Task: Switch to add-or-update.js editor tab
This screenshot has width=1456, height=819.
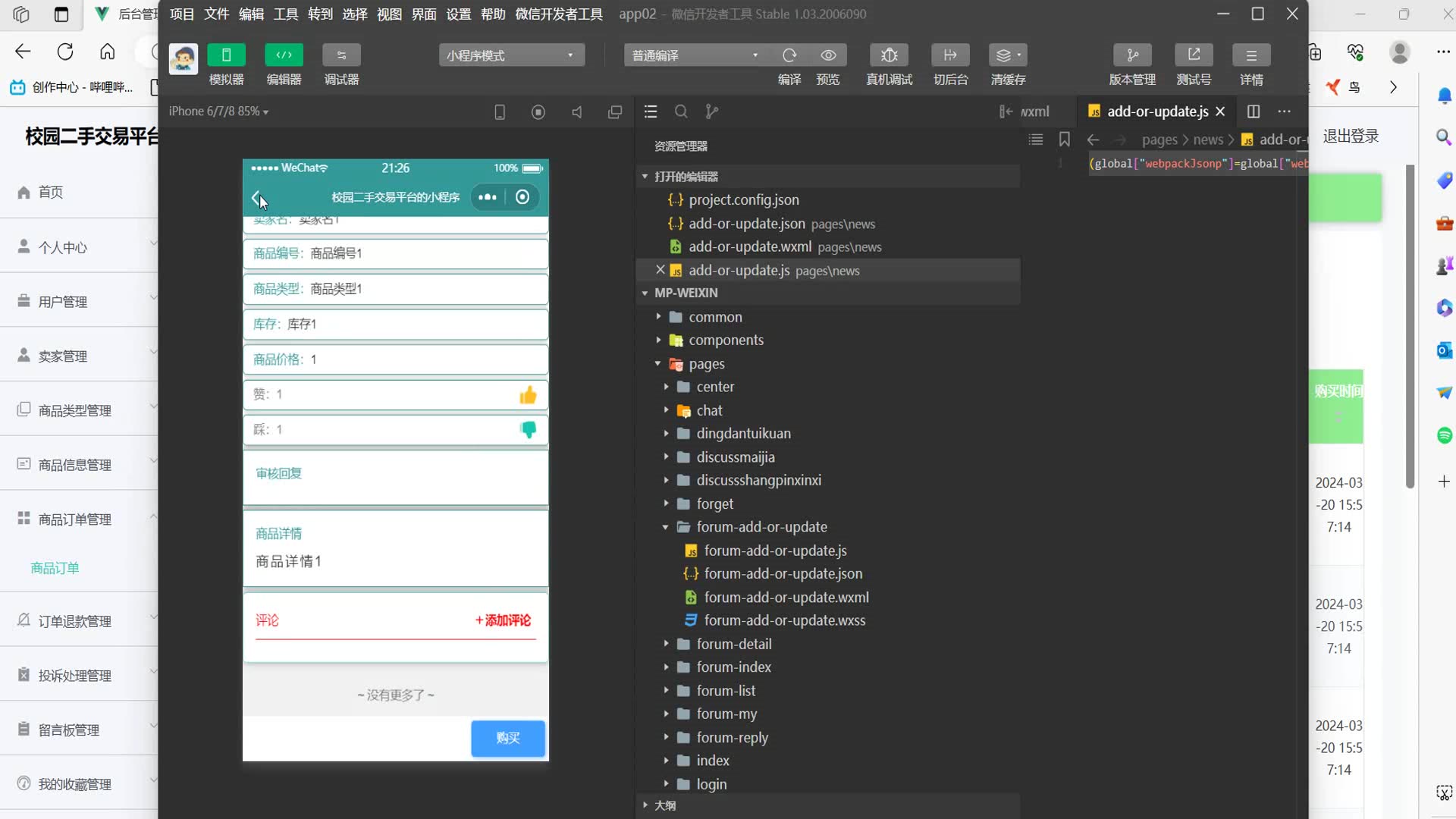Action: point(1156,111)
